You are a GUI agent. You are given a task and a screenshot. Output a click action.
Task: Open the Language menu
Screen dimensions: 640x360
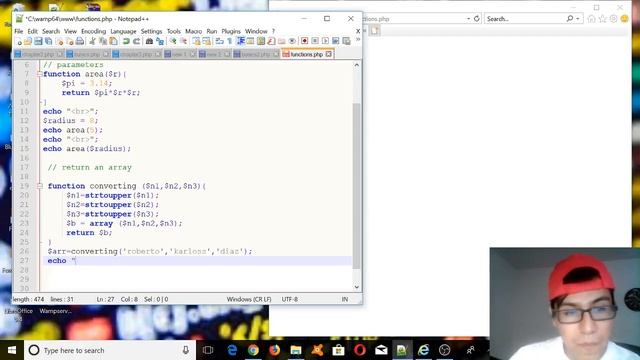tap(123, 31)
